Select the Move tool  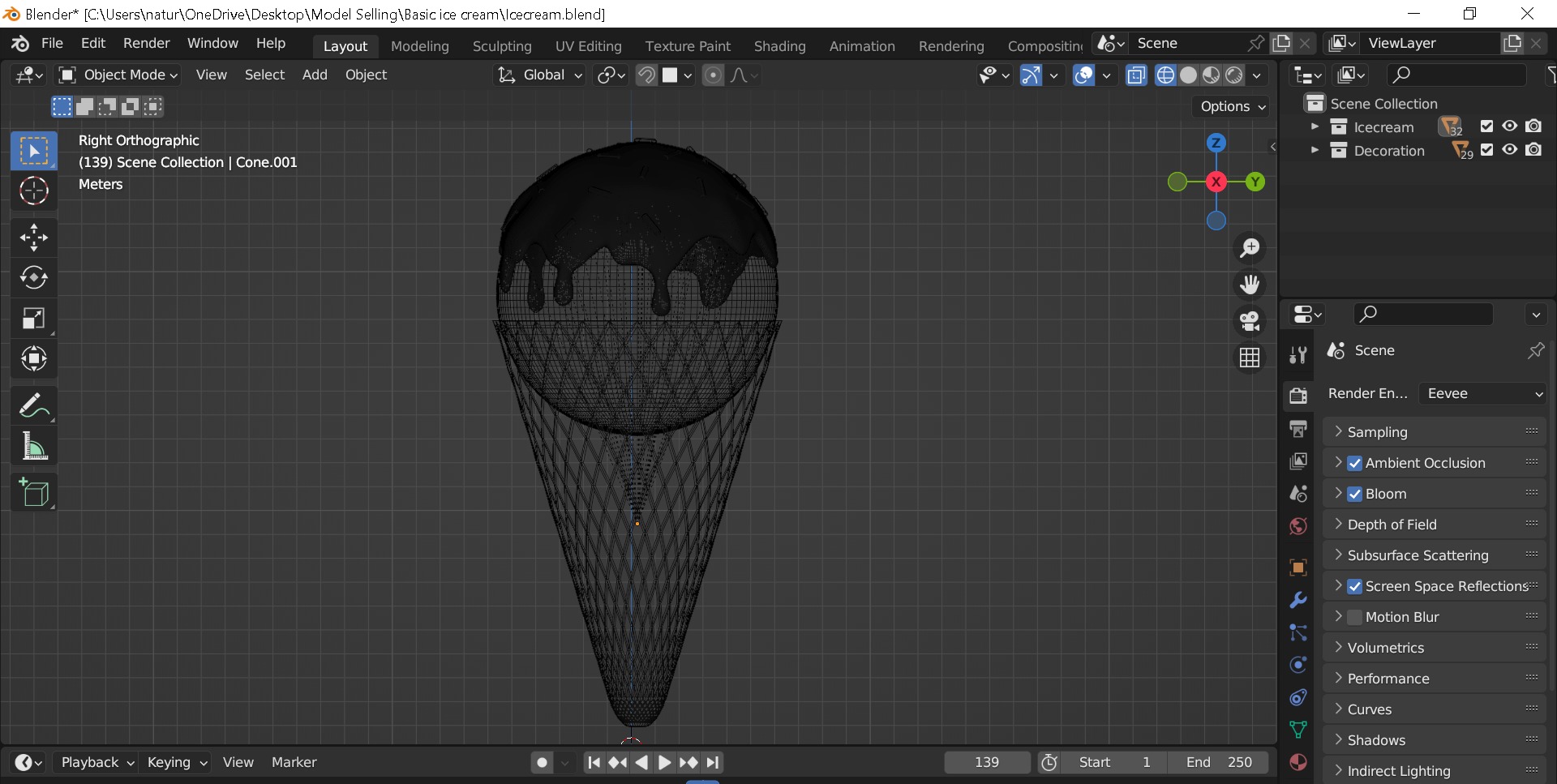point(34,238)
